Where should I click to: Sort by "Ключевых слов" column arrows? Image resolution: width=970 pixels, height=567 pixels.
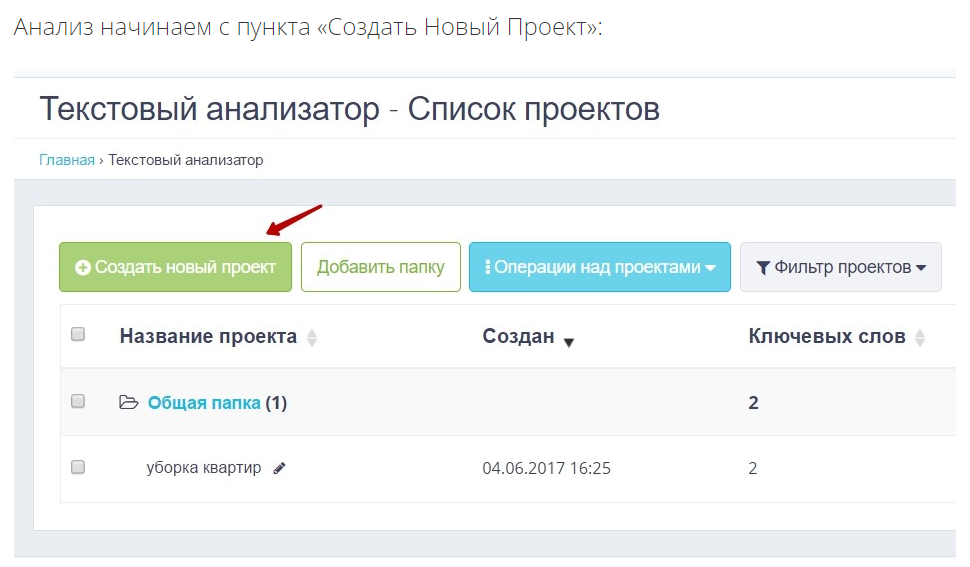coord(920,338)
